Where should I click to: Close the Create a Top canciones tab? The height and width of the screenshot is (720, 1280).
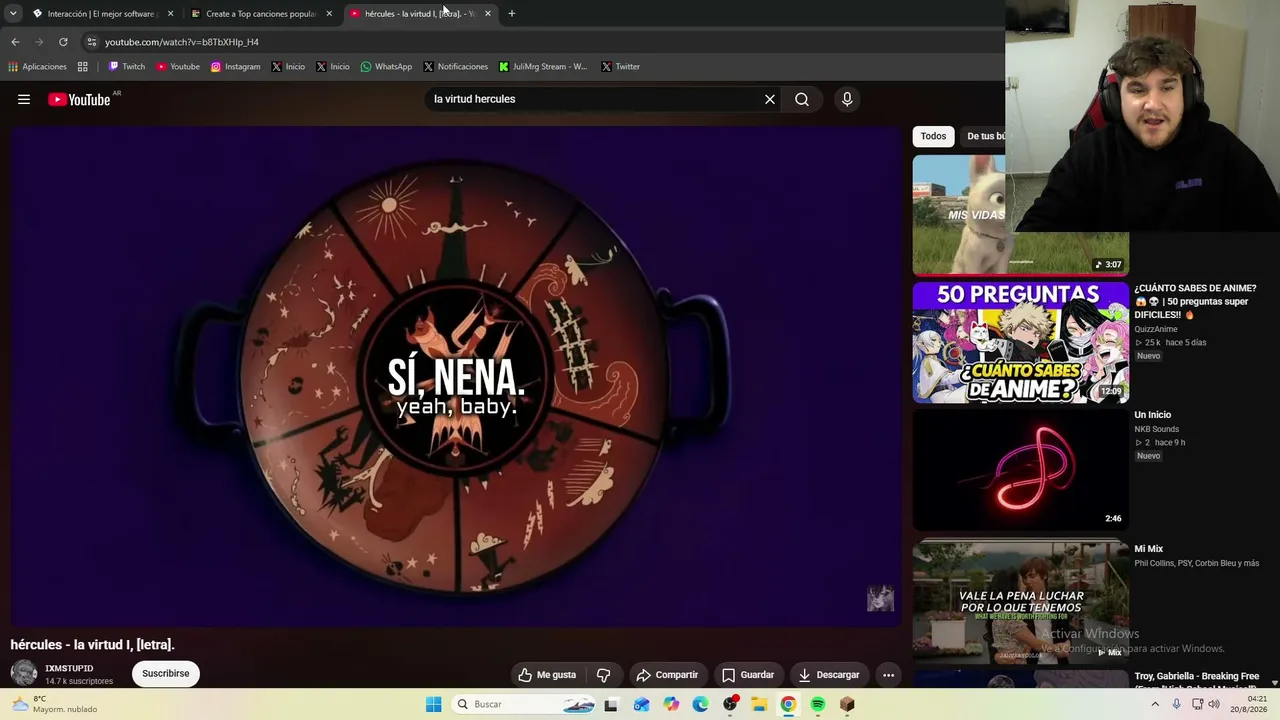(329, 14)
